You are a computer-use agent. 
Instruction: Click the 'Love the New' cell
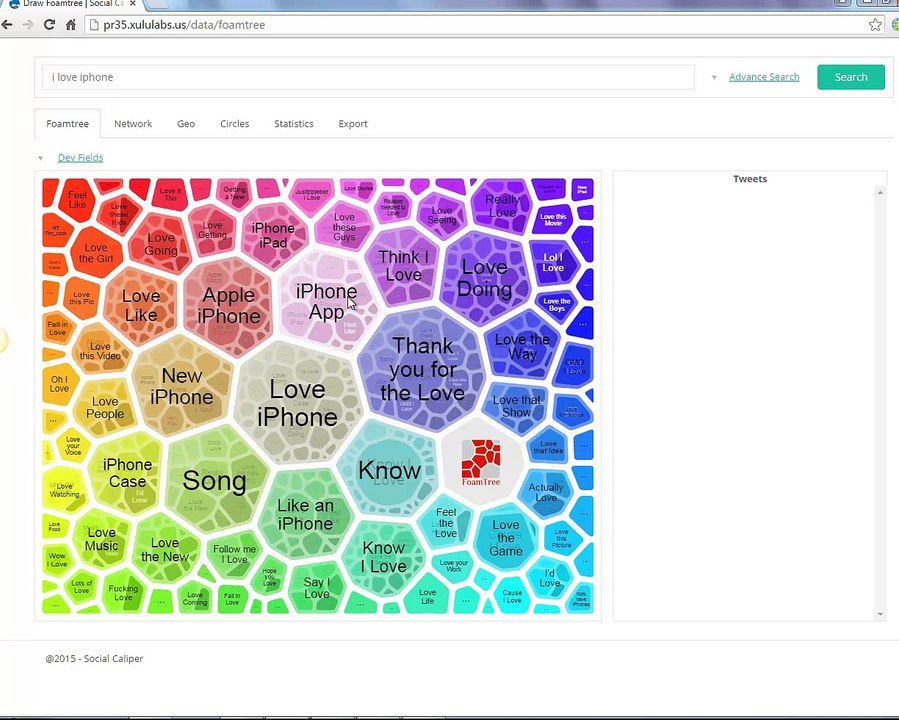point(165,549)
